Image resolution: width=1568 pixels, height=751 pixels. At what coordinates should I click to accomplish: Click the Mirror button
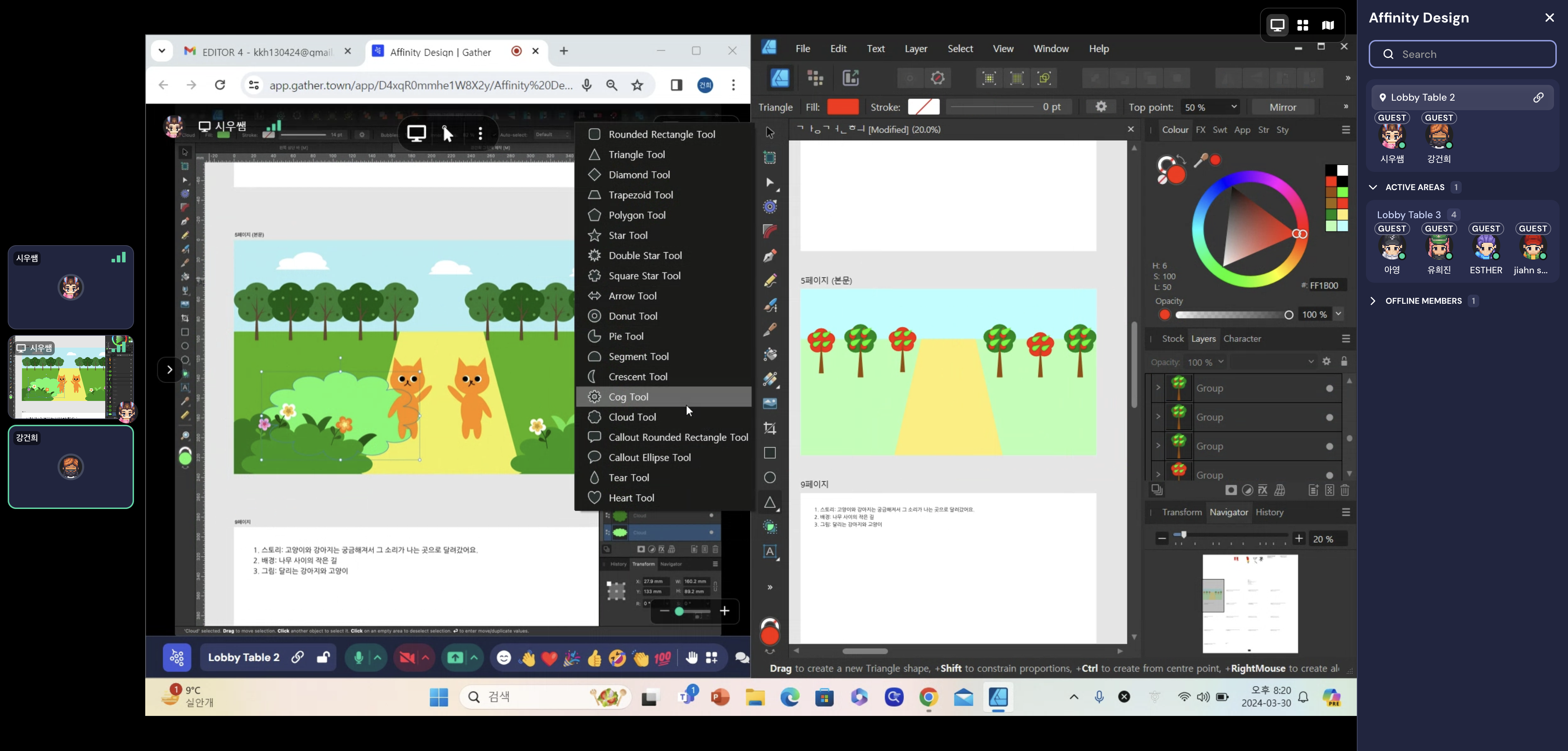point(1282,107)
